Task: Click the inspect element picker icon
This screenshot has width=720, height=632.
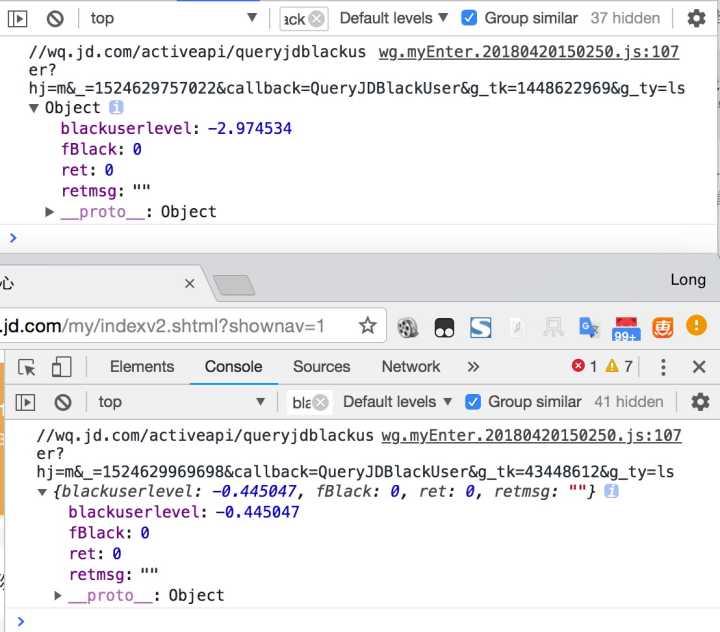Action: pos(27,367)
